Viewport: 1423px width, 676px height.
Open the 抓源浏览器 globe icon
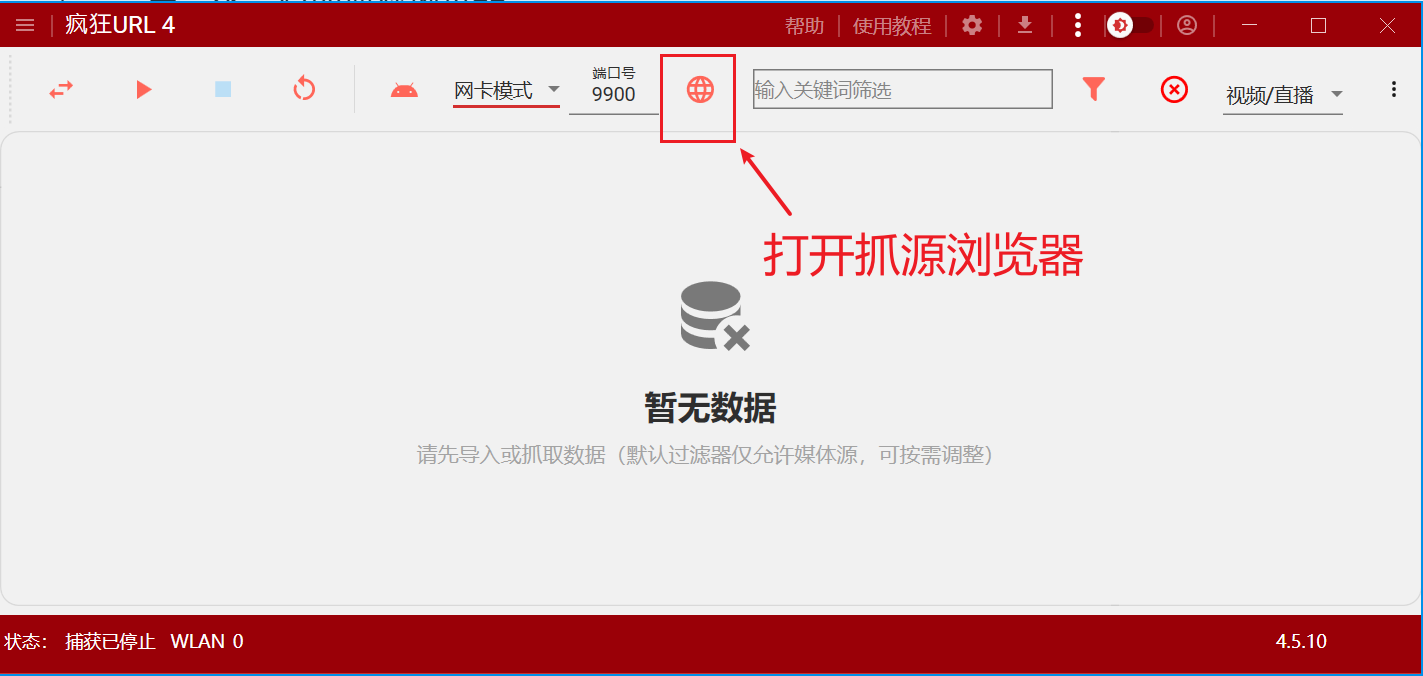coord(698,89)
